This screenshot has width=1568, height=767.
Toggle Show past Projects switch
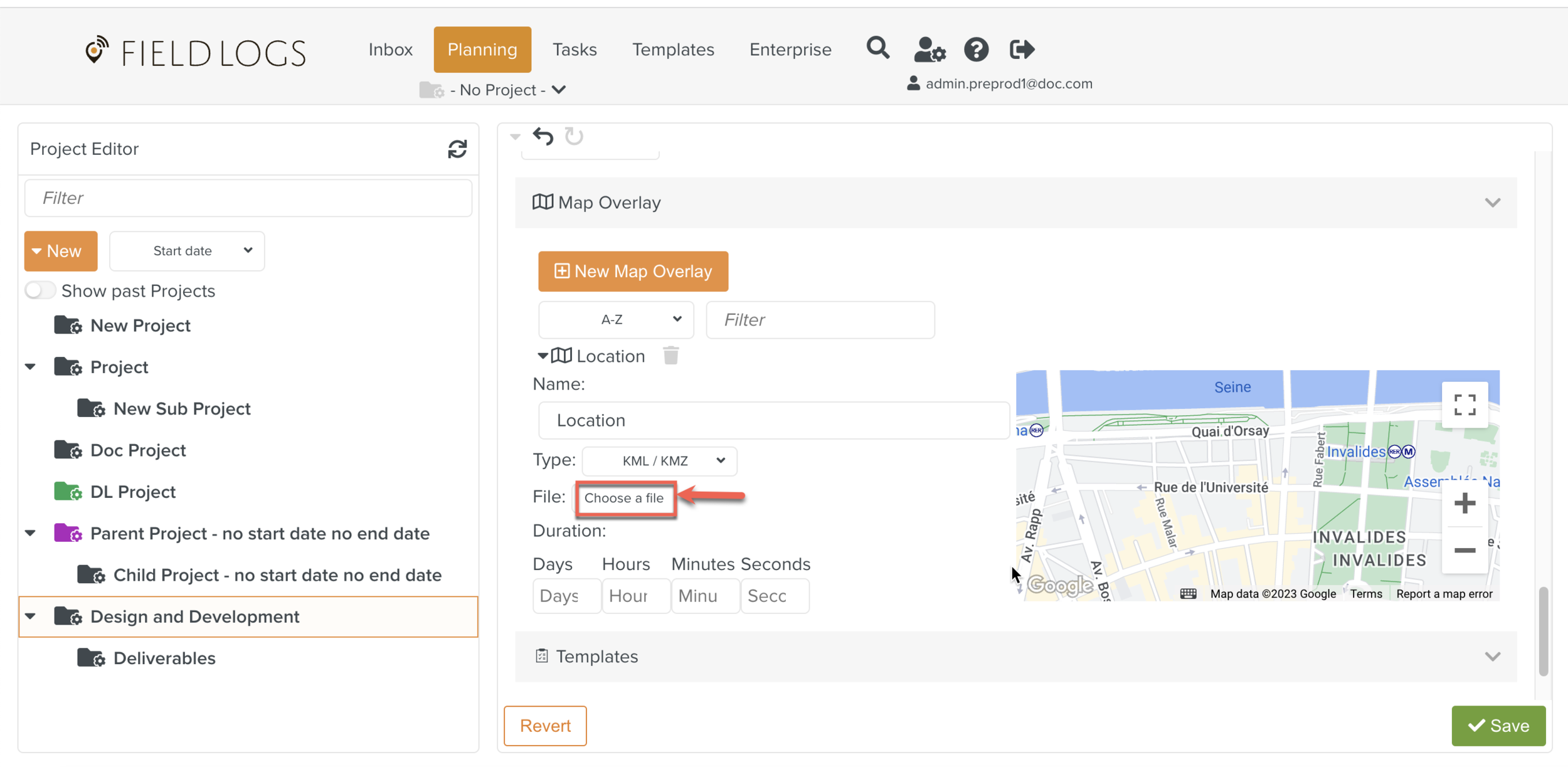[x=40, y=290]
